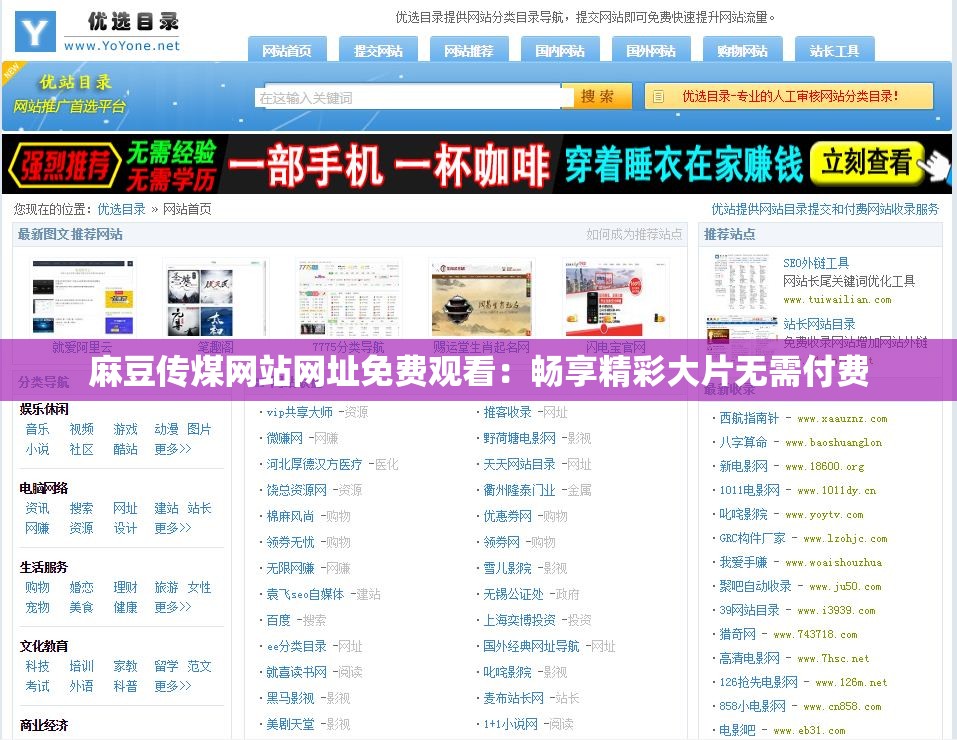Open the 购物网站 menu

coord(743,49)
